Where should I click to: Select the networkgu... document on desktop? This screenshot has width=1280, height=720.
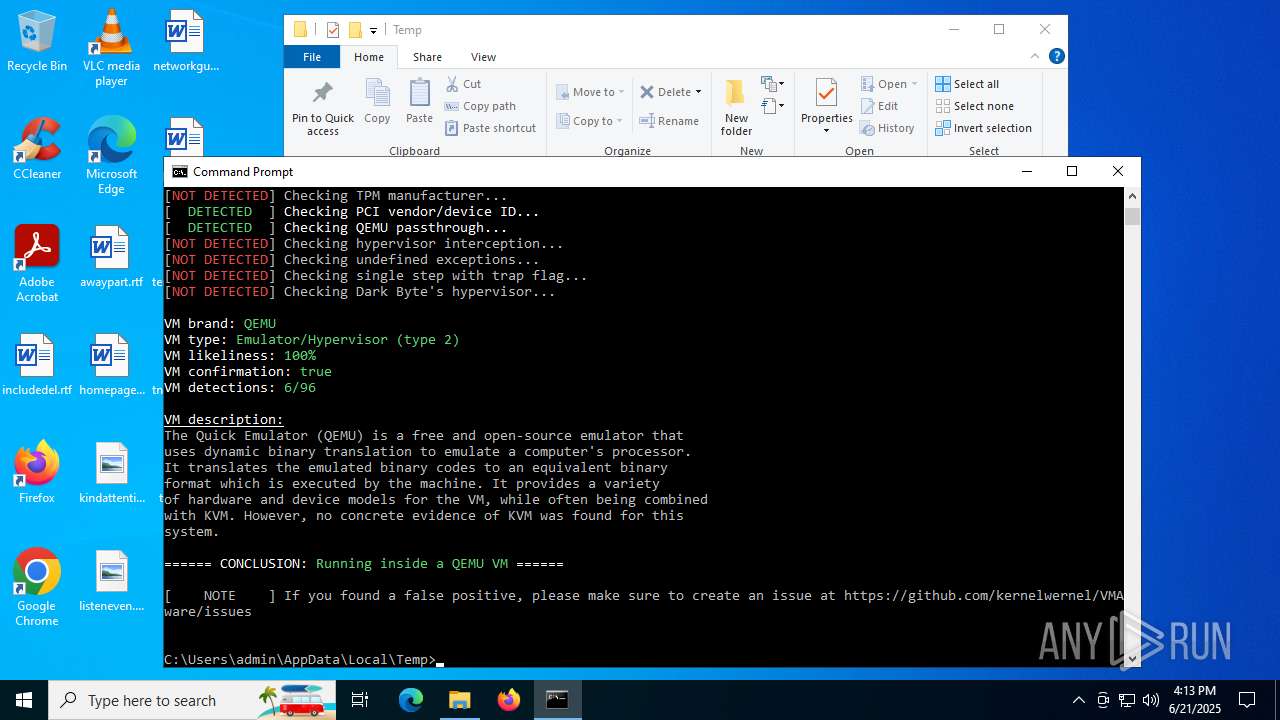[185, 42]
